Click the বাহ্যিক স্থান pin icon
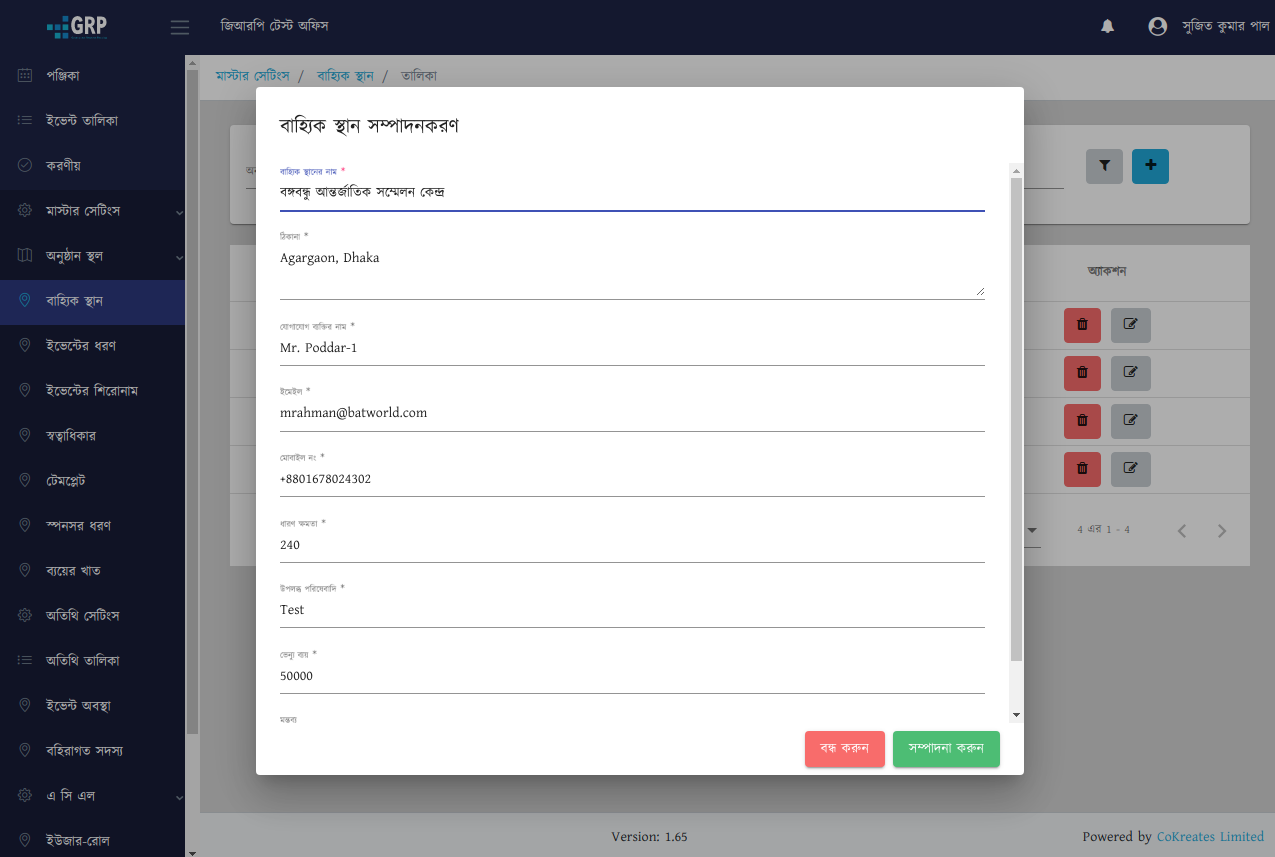Viewport: 1275px width, 857px height. [x=25, y=300]
